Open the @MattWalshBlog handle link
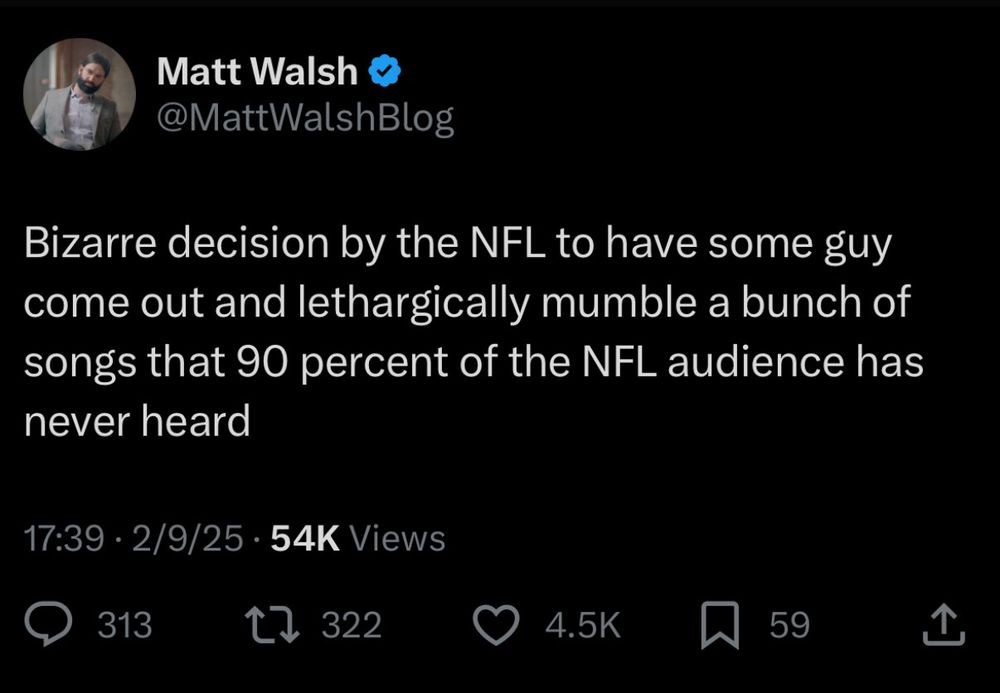 pos(305,118)
